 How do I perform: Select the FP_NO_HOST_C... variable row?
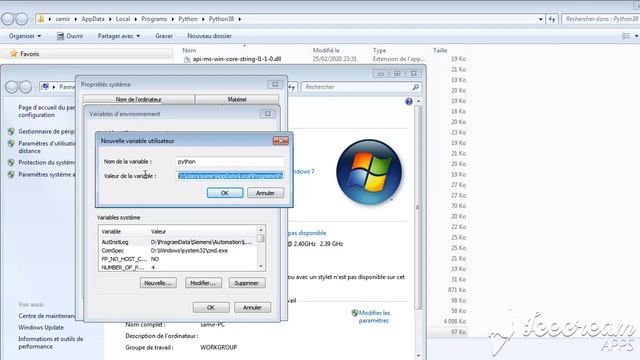pos(178,259)
